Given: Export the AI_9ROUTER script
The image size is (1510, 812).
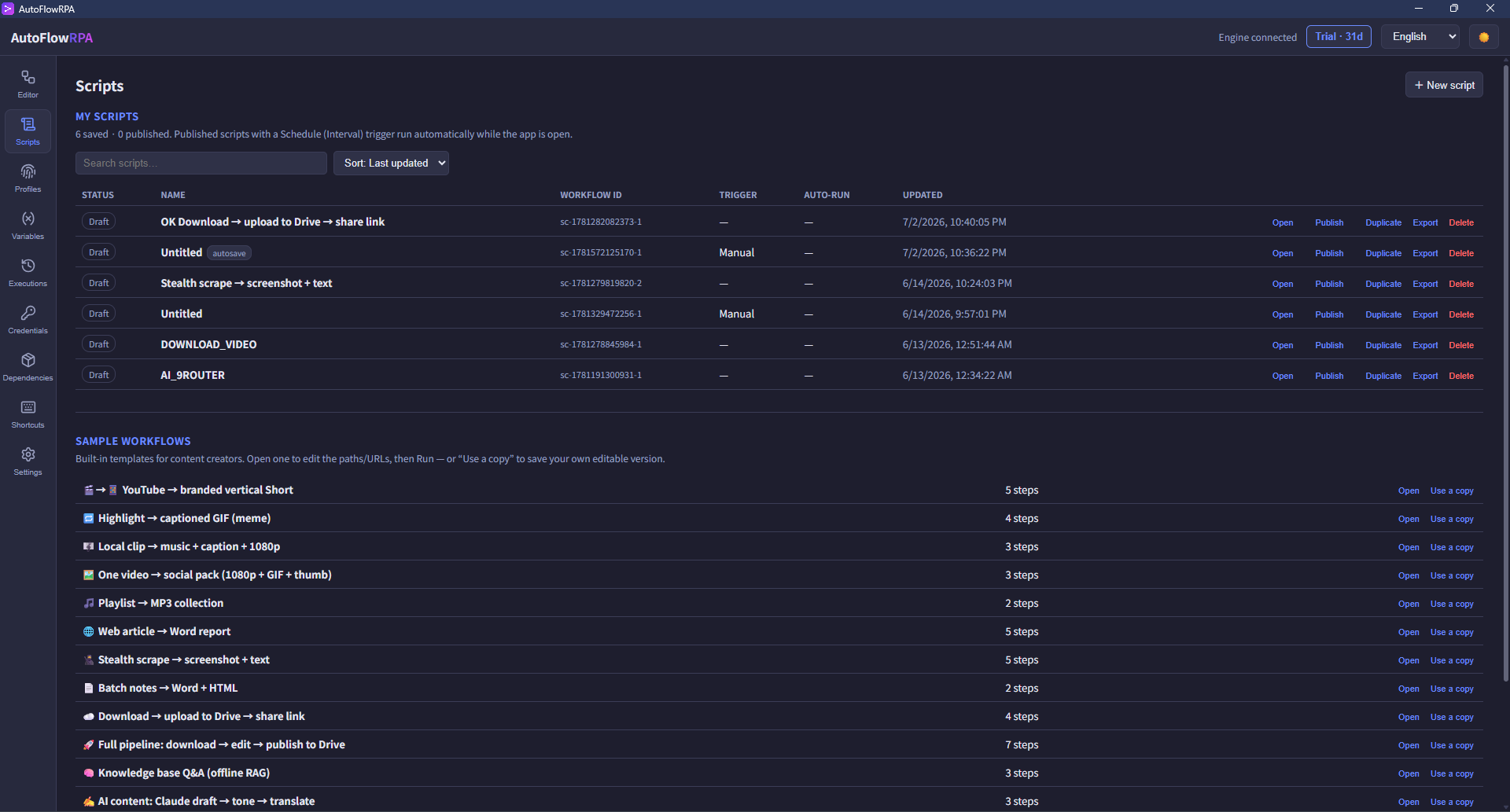Looking at the screenshot, I should click(x=1425, y=376).
